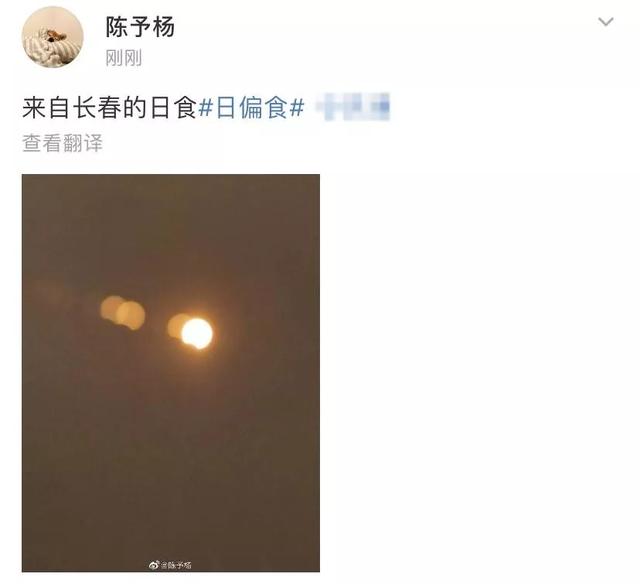Image resolution: width=640 pixels, height=584 pixels.
Task: Open the 陈予杨 username at top
Action: [x=140, y=27]
